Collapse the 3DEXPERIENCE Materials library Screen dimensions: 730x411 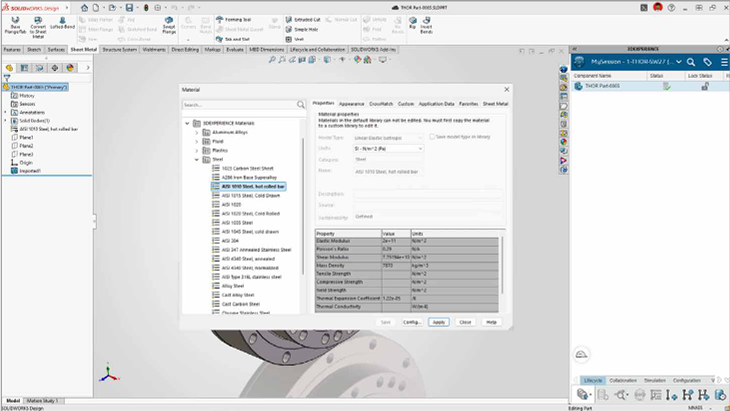click(187, 123)
